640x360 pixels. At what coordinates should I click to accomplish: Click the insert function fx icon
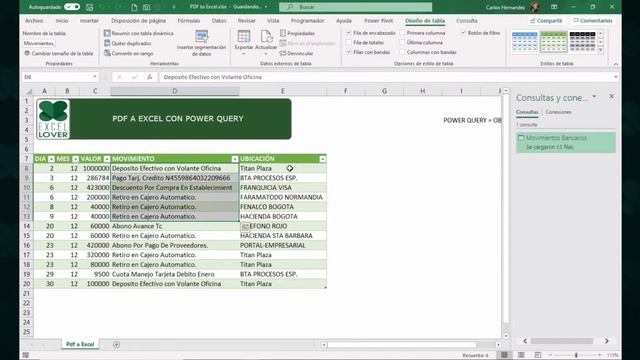[x=150, y=77]
